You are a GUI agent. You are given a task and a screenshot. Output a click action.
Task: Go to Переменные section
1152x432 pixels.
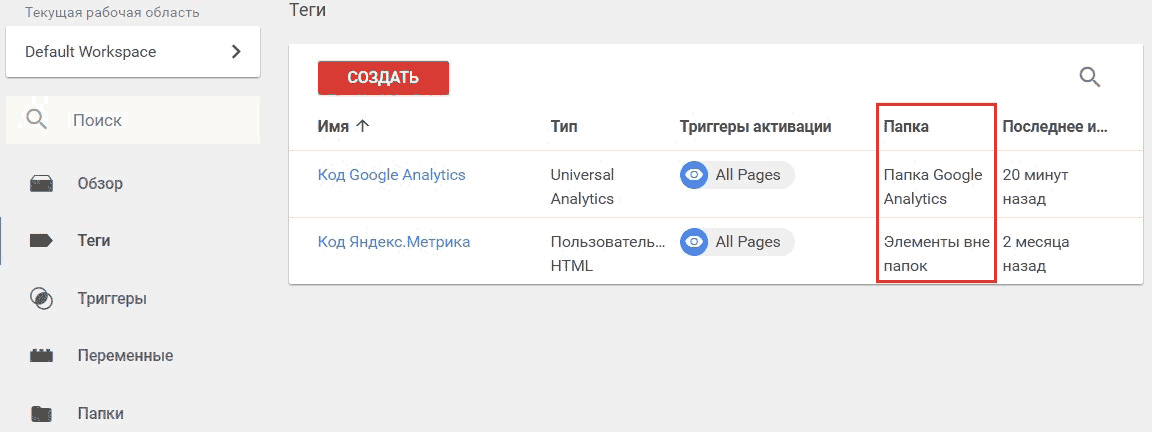[x=126, y=356]
